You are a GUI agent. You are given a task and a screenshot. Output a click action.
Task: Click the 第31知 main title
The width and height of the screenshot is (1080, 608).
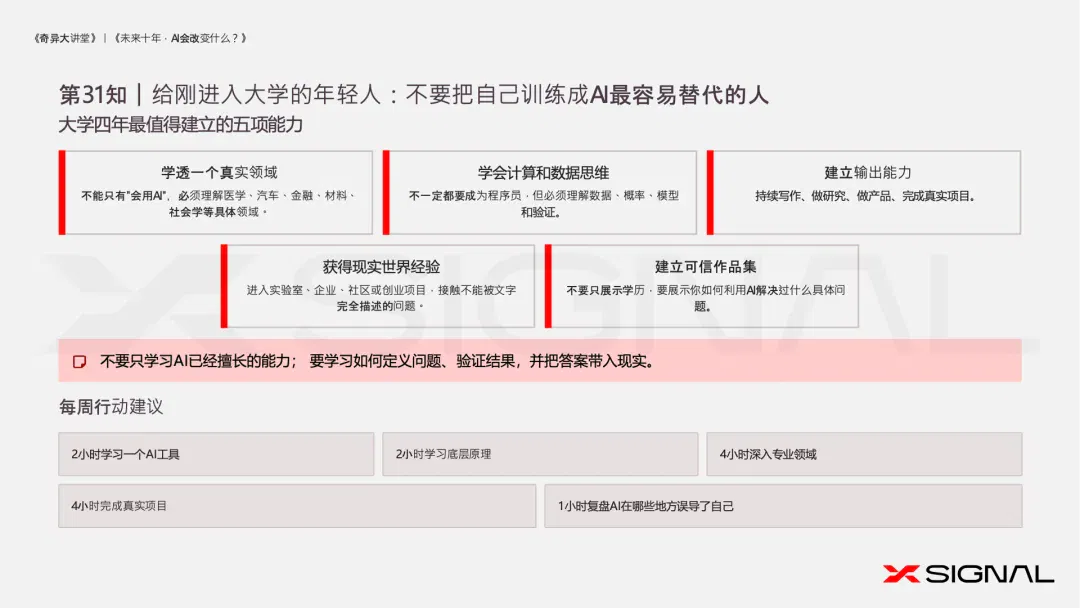(413, 94)
